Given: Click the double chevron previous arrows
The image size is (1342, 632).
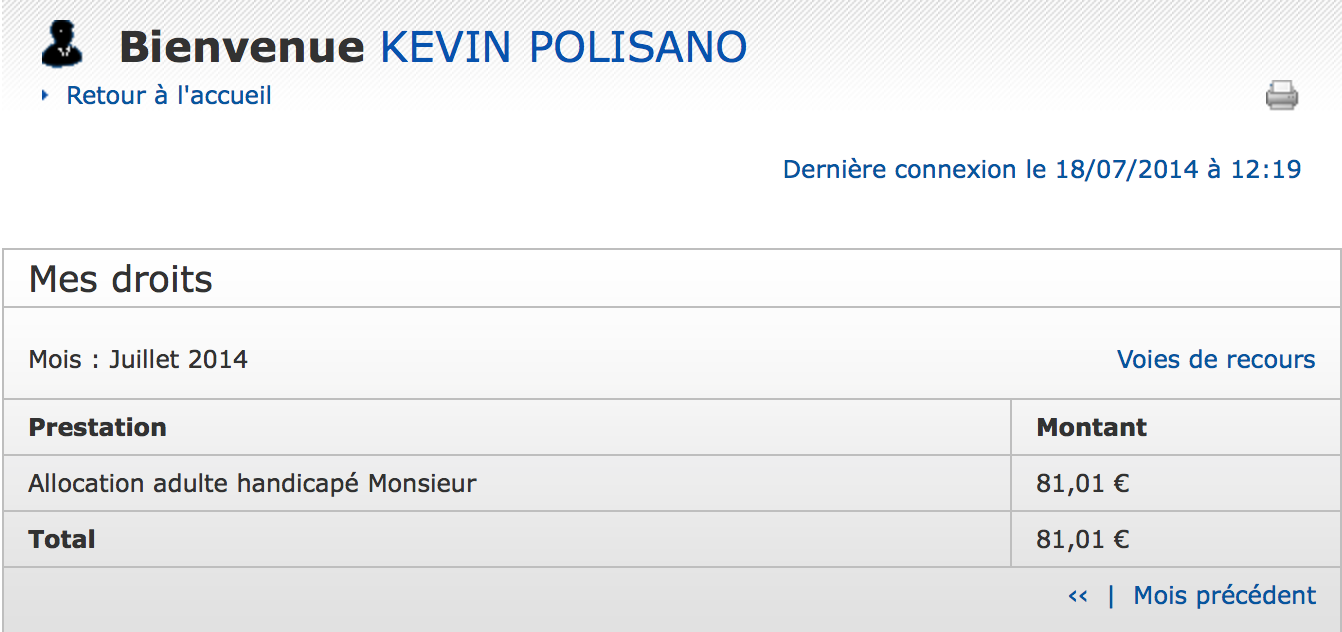Looking at the screenshot, I should tap(1077, 597).
